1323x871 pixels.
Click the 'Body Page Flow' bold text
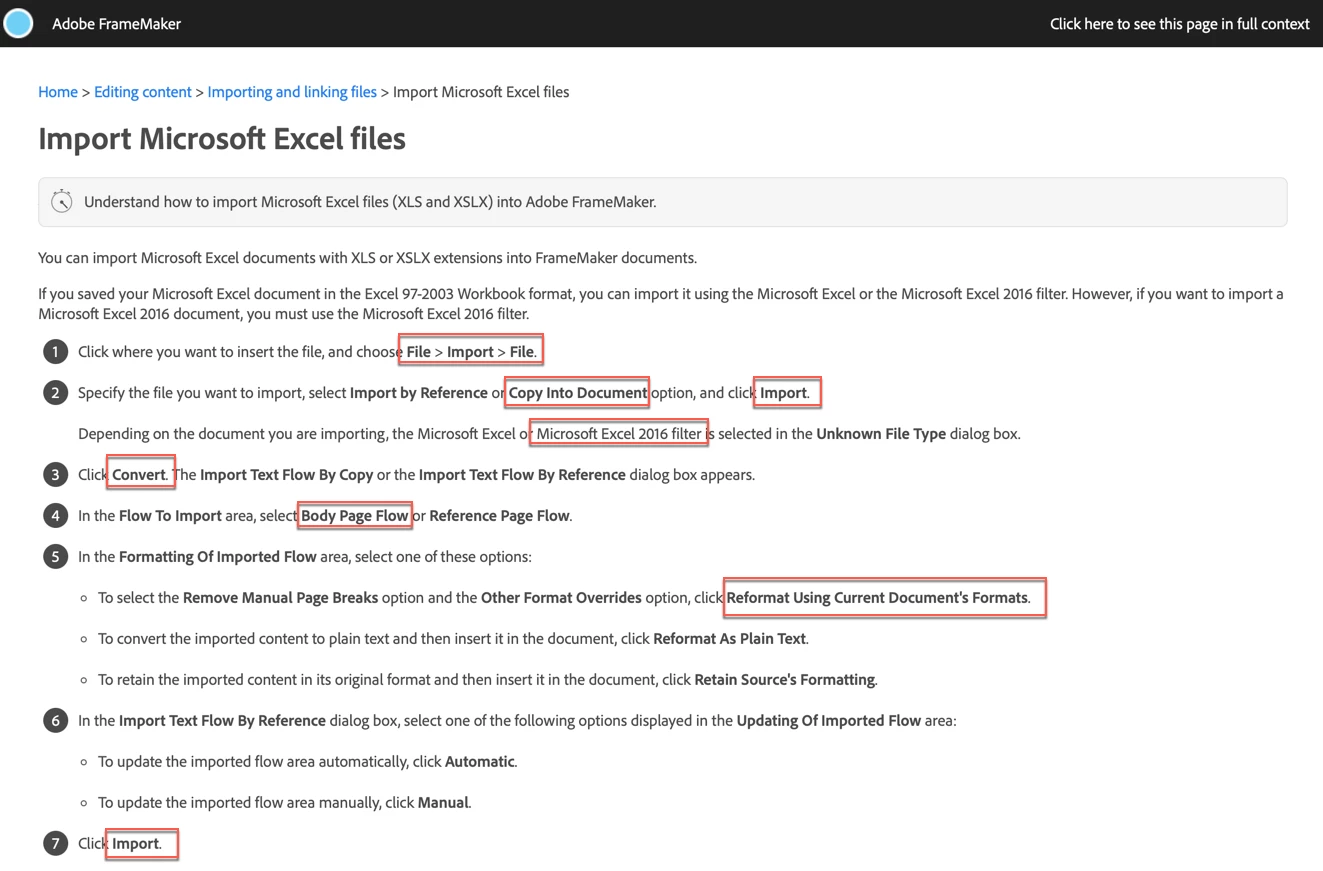coord(355,516)
